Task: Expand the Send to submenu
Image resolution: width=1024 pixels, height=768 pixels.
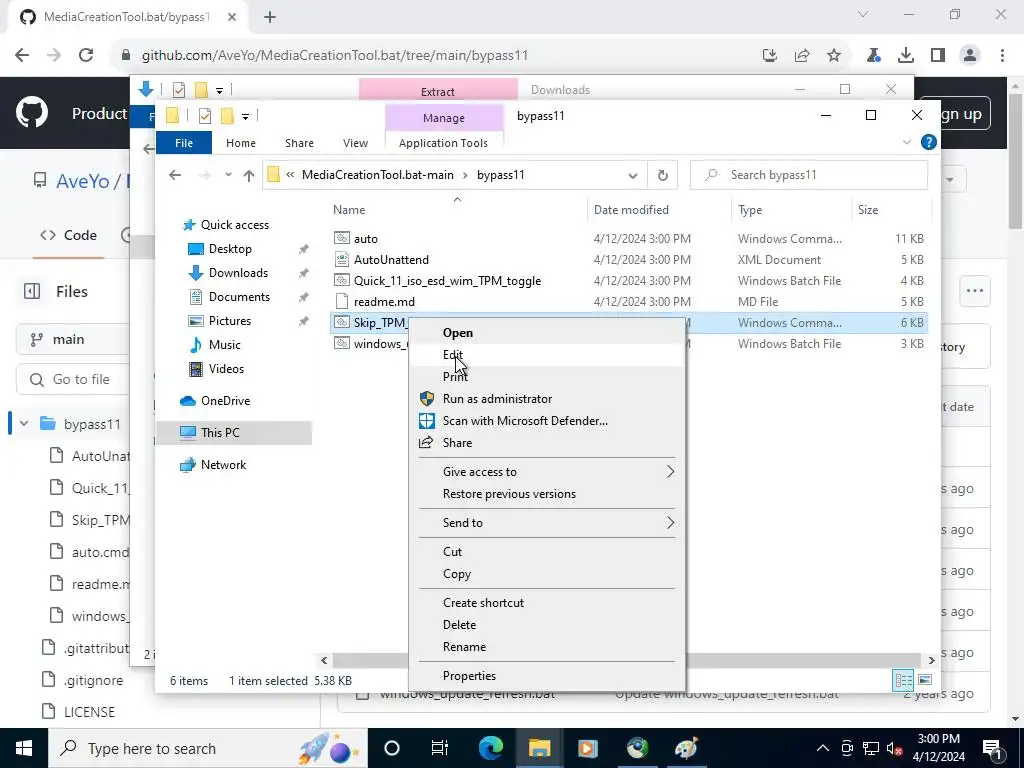Action: point(546,522)
